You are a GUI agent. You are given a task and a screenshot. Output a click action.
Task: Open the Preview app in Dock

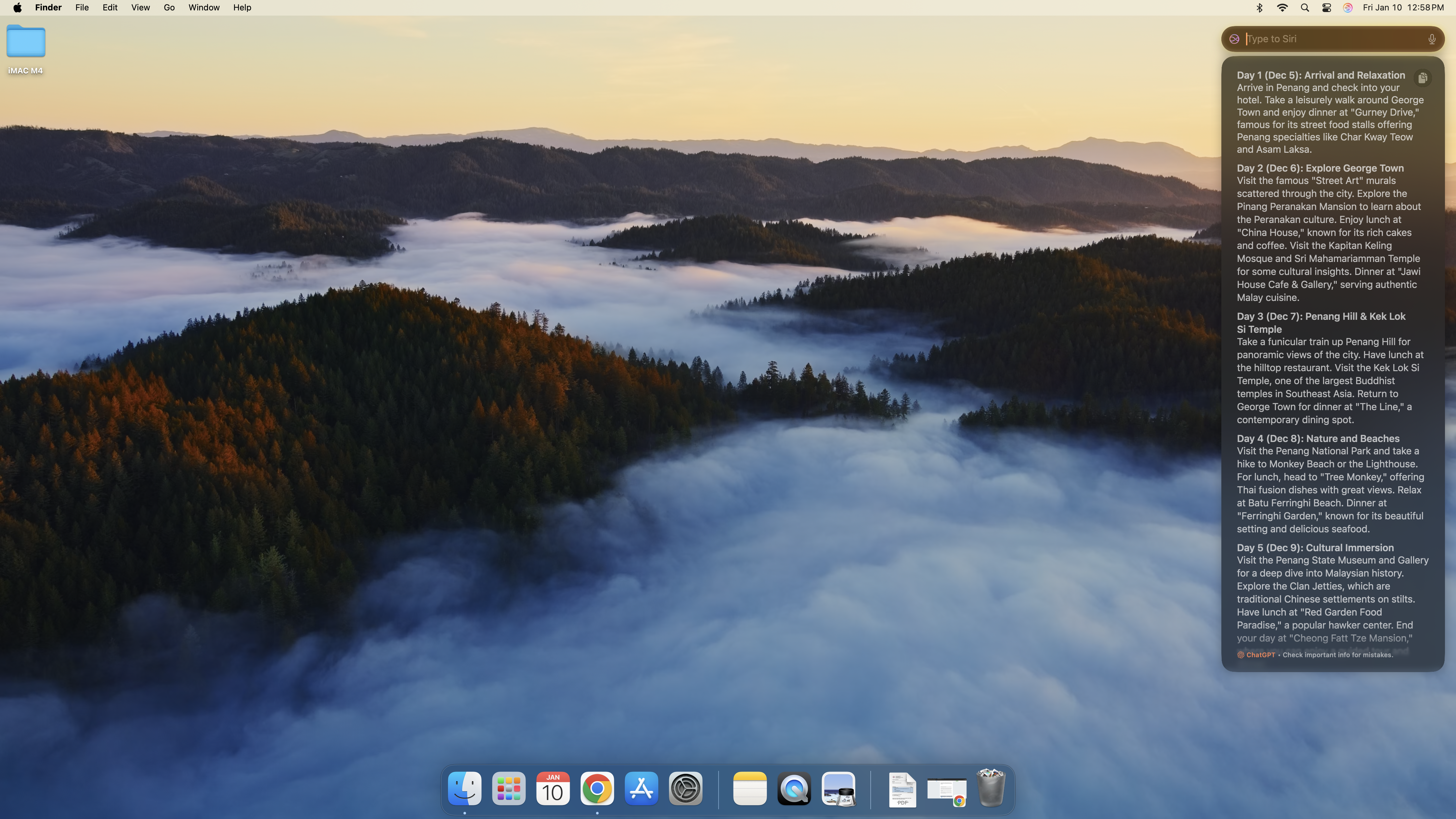click(838, 788)
